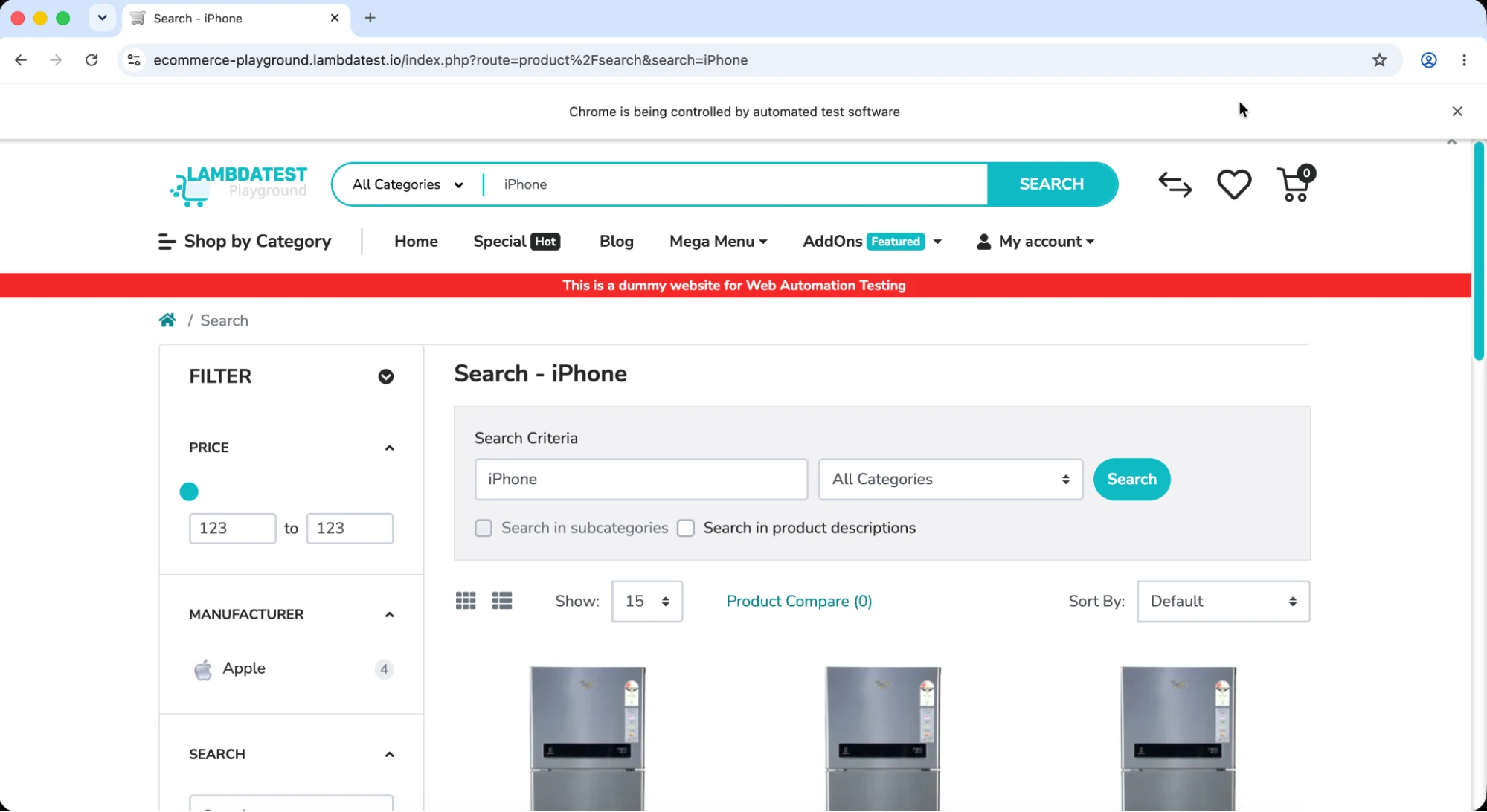1487x812 pixels.
Task: Bookmark this page with star icon
Action: click(x=1379, y=60)
